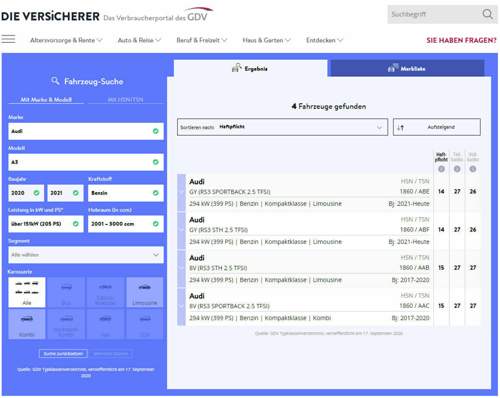Select the Limousine body type tile
This screenshot has width=500, height=398.
pos(145,292)
